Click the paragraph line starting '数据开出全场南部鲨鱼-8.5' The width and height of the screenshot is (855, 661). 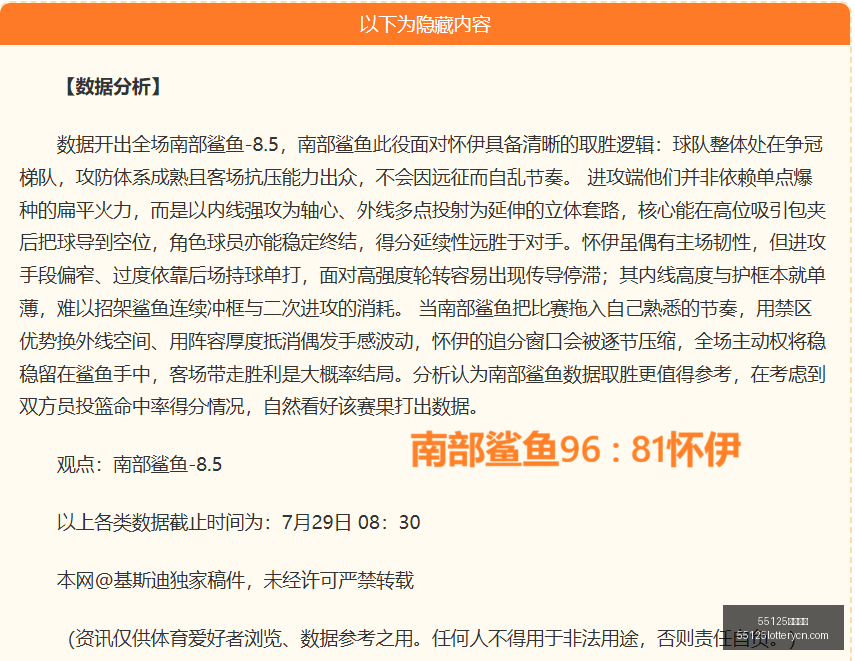click(x=439, y=145)
